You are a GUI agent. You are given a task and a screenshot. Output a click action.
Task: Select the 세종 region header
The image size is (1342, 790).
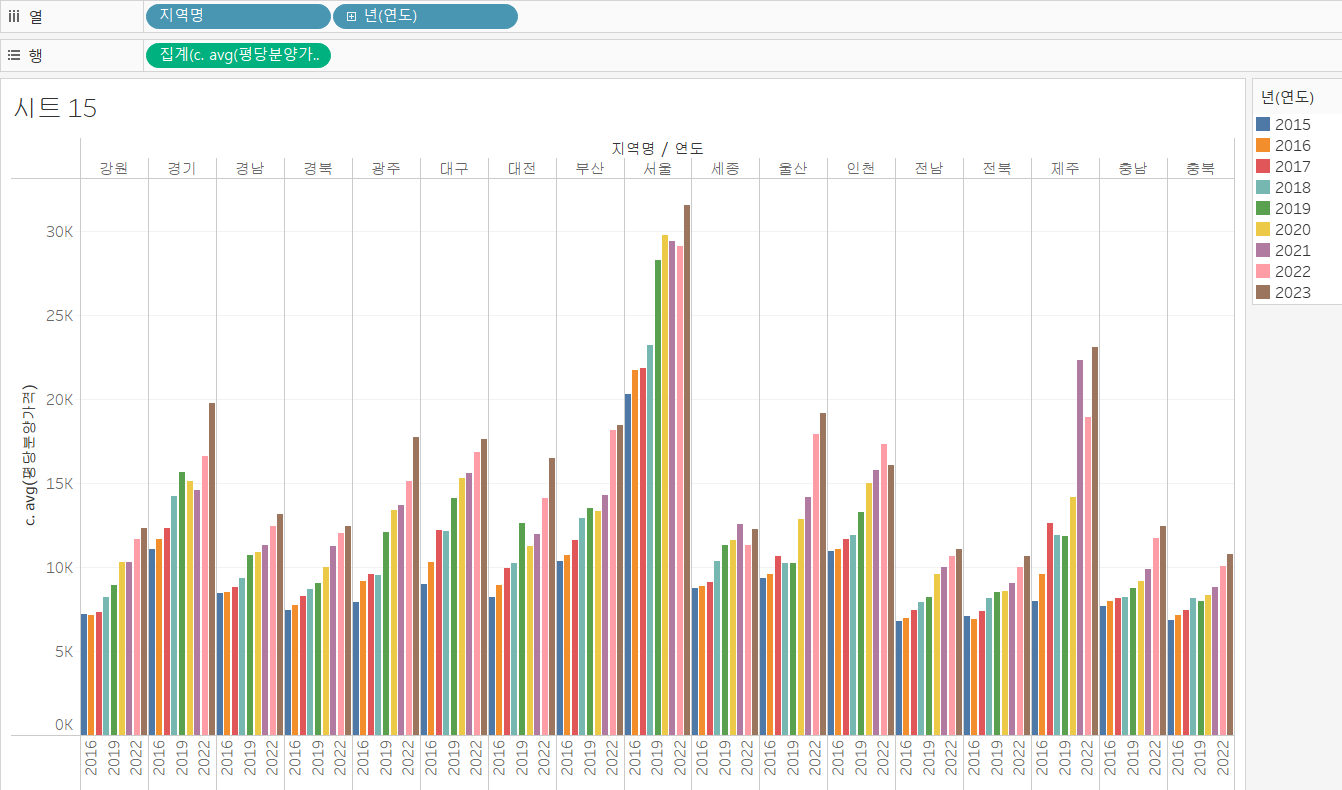point(725,168)
